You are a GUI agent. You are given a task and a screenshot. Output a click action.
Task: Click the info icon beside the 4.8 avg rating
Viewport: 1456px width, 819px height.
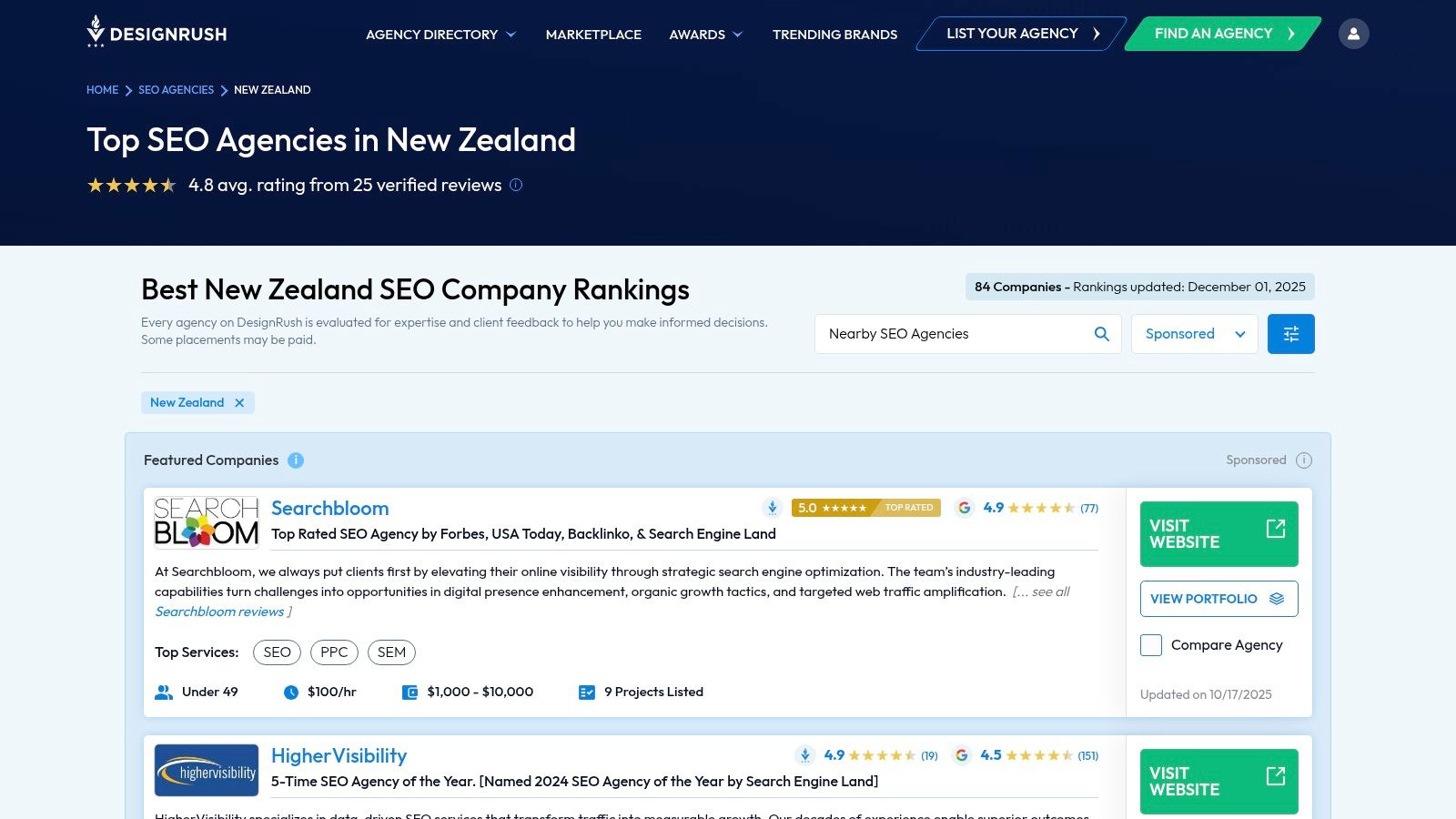pos(515,185)
